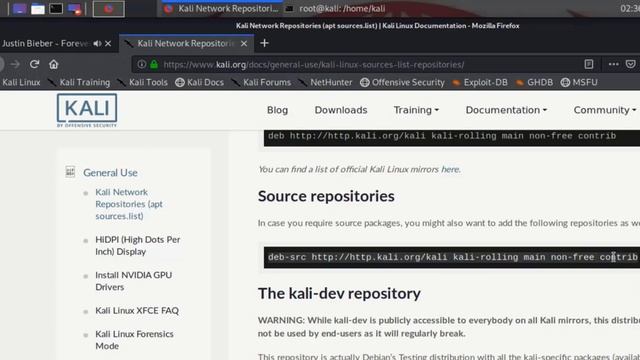Go to the Blog page
Image resolution: width=640 pixels, height=360 pixels.
tap(277, 110)
